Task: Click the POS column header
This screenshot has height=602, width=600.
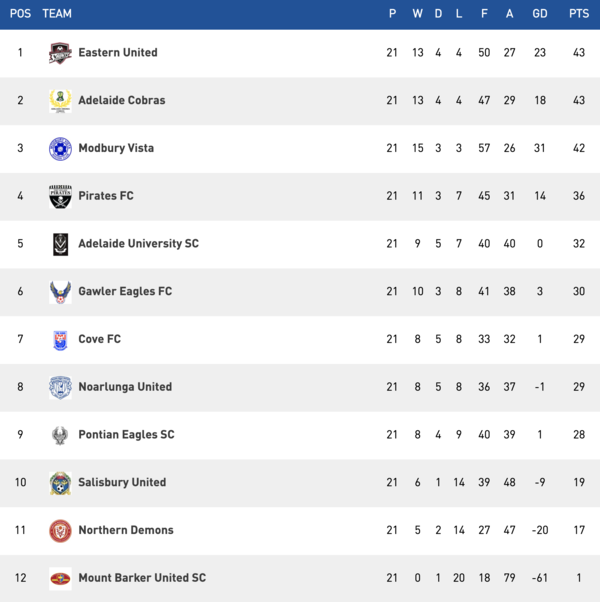Action: [20, 14]
